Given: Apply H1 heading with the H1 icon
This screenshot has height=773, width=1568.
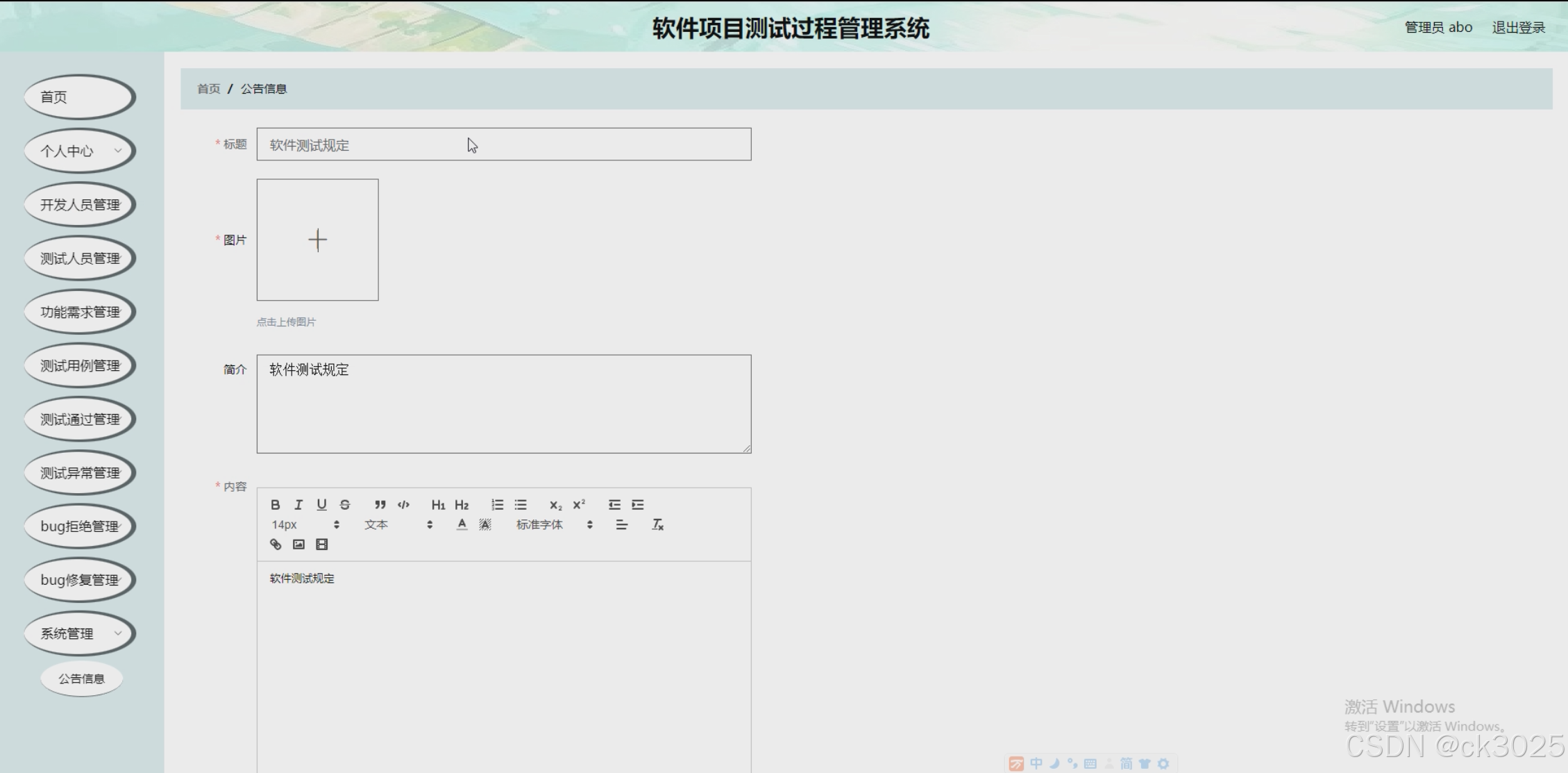Looking at the screenshot, I should (437, 505).
